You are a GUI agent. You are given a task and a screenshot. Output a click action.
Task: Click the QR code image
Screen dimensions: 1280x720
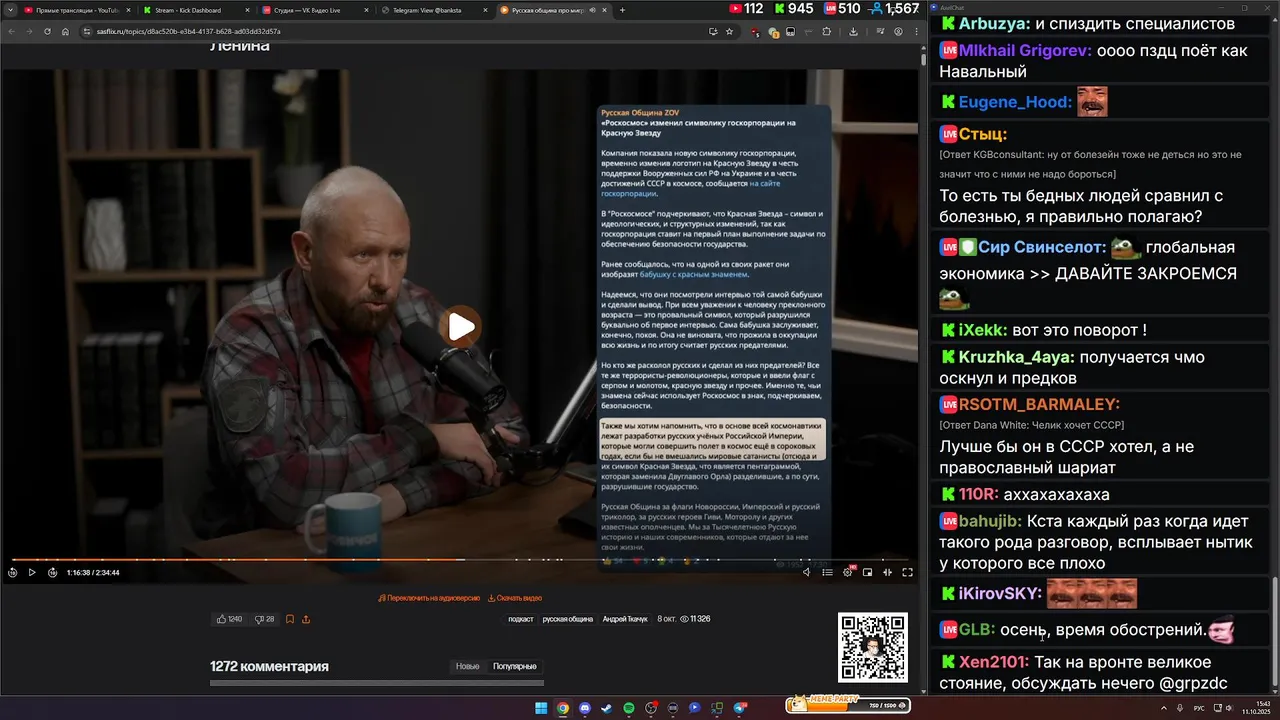(873, 647)
